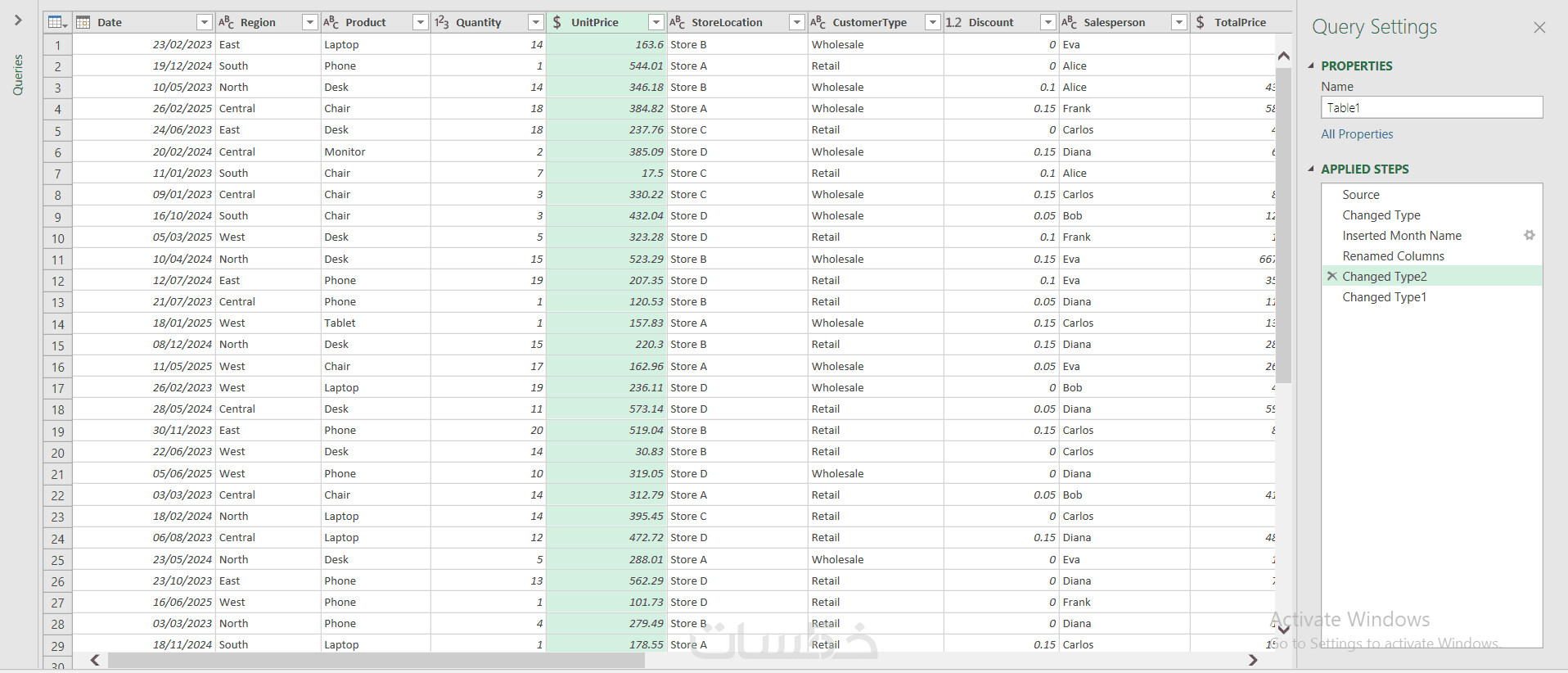Click the text type icon on the Product column
The height and width of the screenshot is (673, 1568).
coord(331,22)
